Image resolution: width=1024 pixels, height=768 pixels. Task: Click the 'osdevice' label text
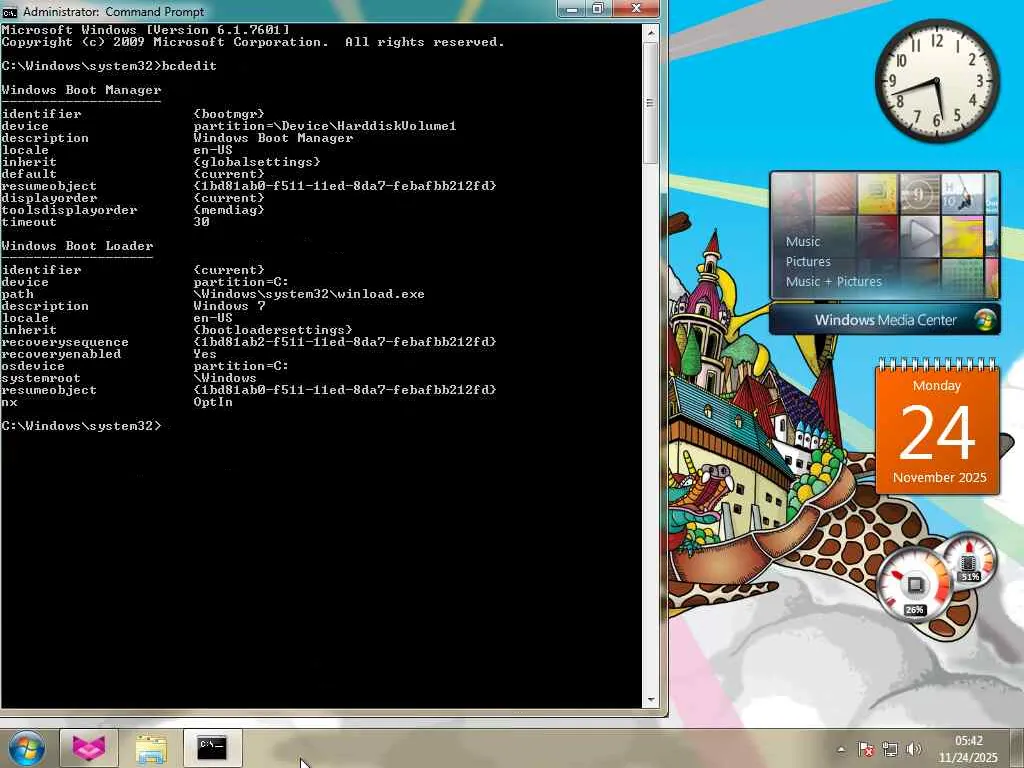(33, 366)
